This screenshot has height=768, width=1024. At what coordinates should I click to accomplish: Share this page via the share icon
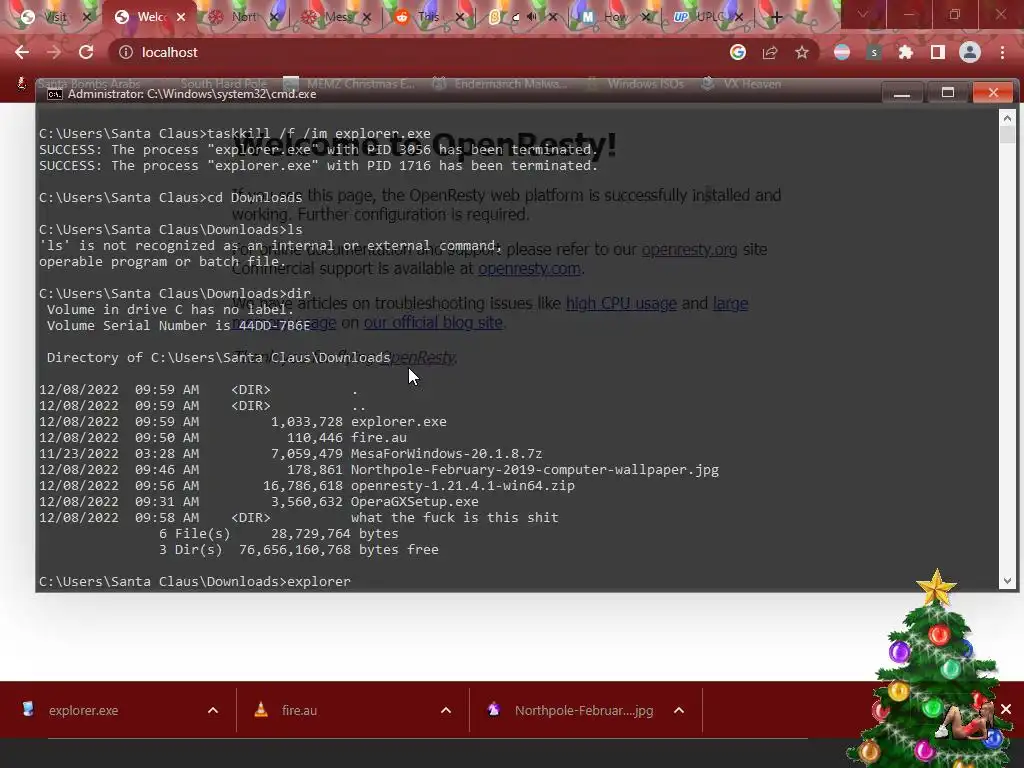[770, 52]
